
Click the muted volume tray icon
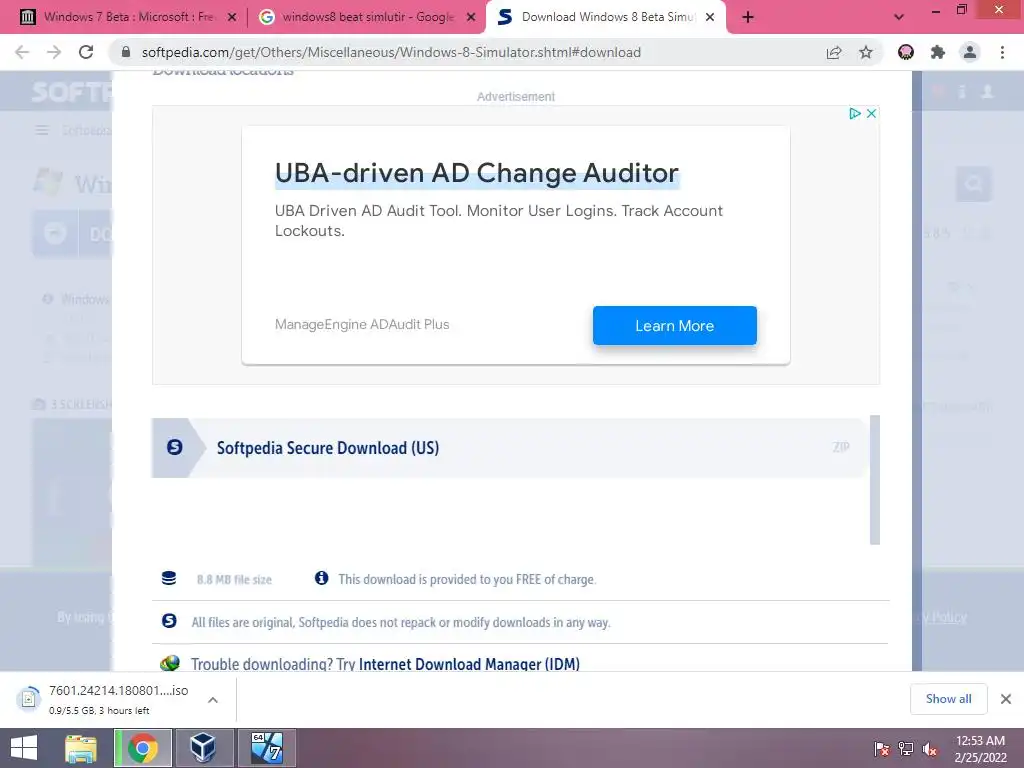[930, 749]
